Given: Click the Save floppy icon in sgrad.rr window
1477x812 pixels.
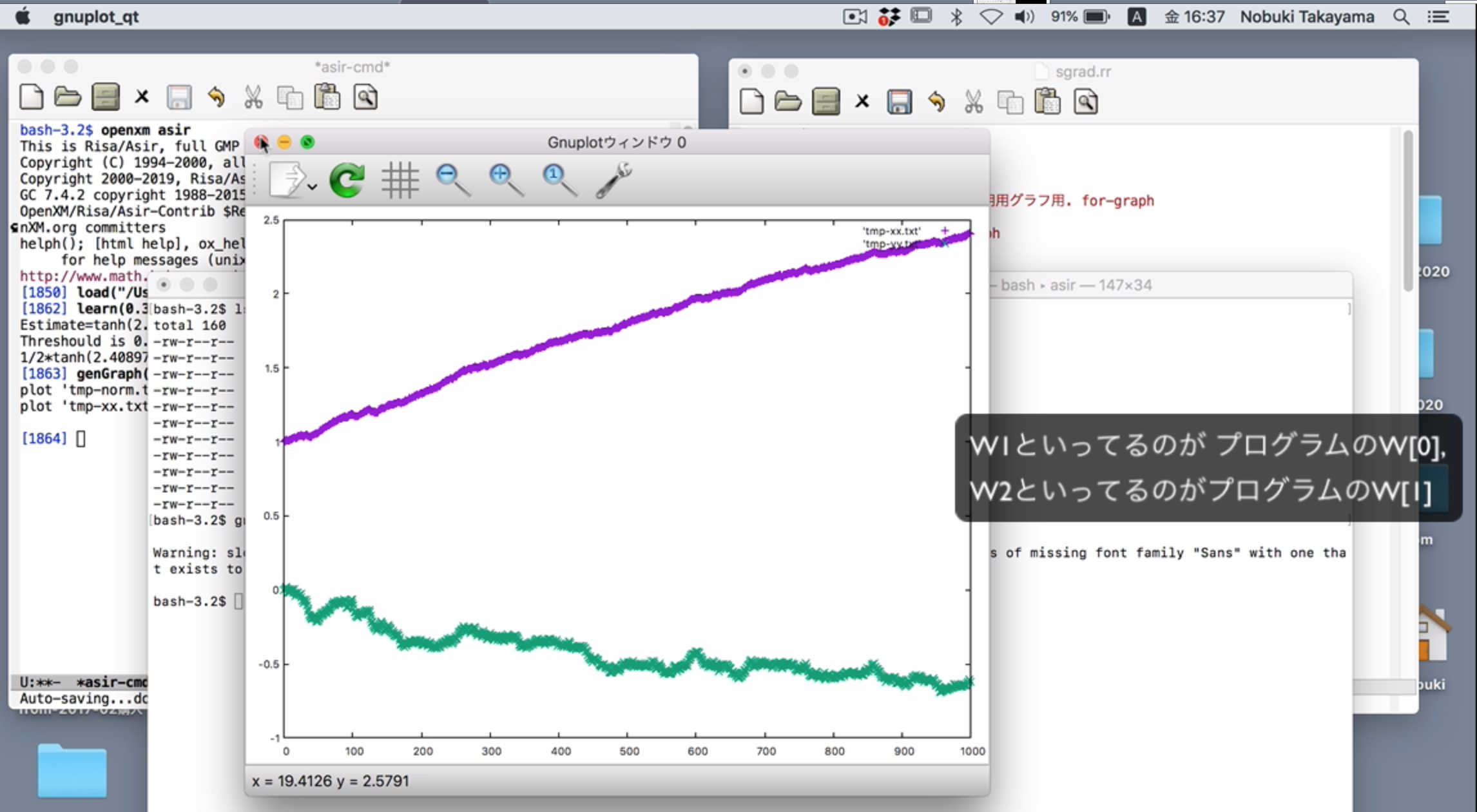Looking at the screenshot, I should (x=899, y=102).
